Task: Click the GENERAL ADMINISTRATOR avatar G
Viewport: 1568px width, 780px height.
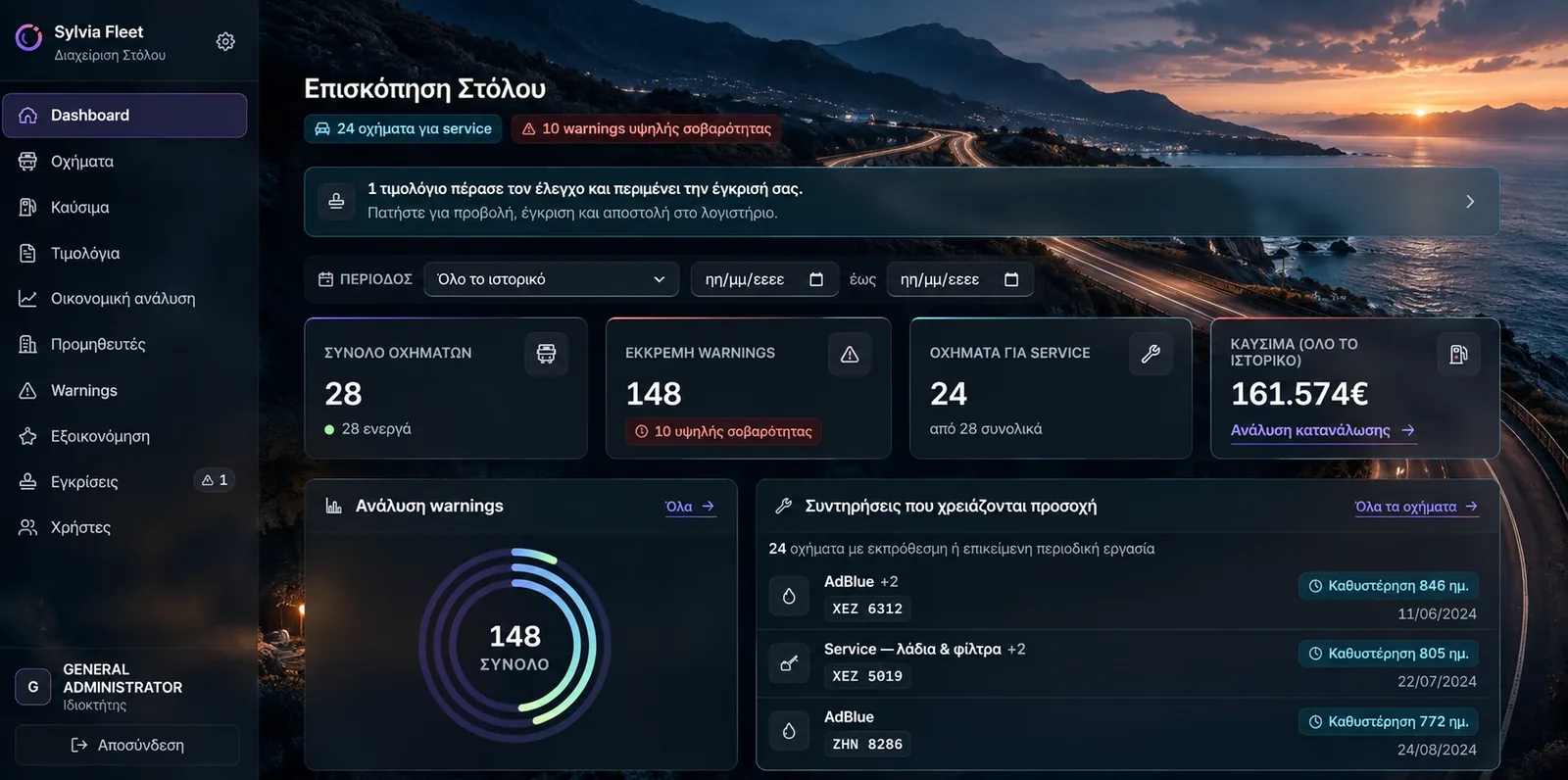Action: [x=32, y=687]
